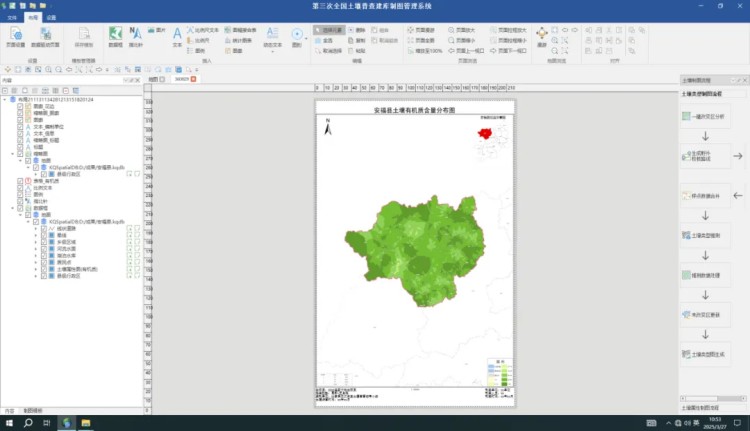Insert a 指北针 north arrow
The width and height of the screenshot is (750, 431).
click(x=136, y=38)
